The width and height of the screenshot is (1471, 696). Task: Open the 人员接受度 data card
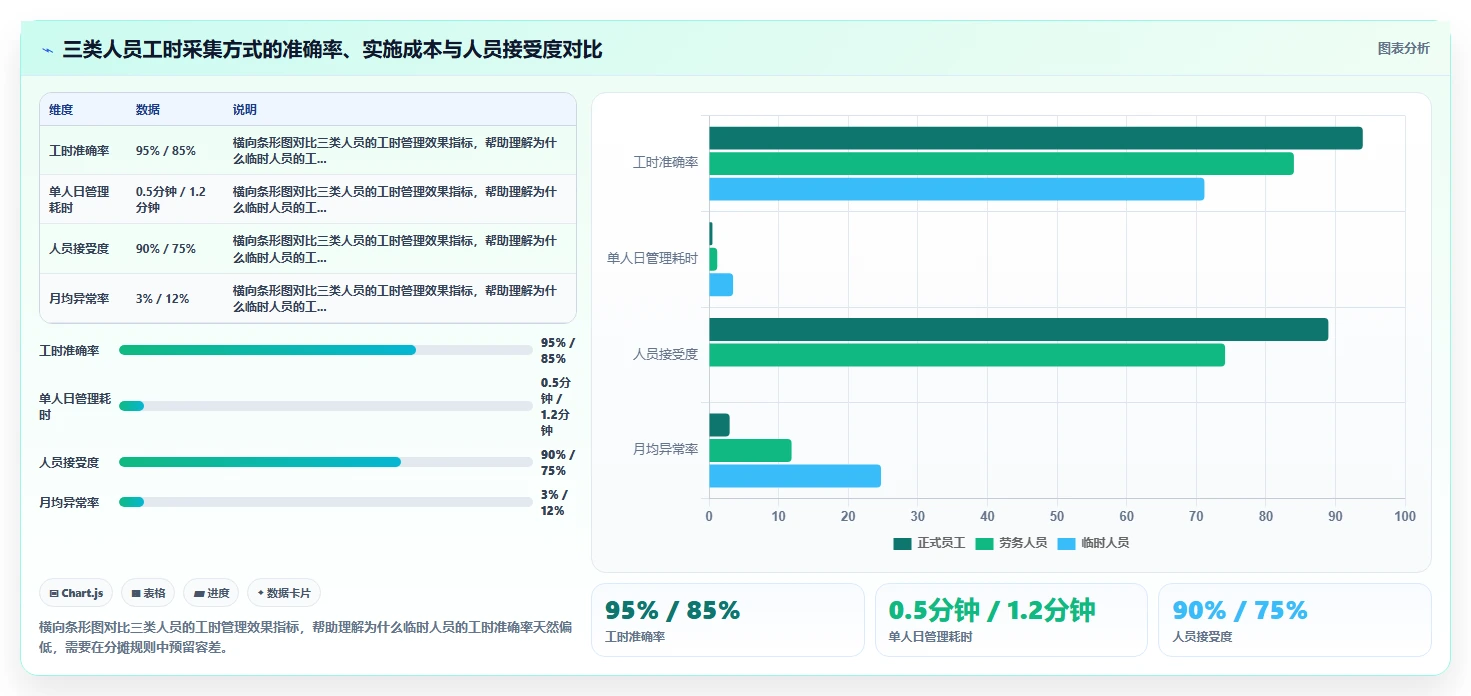1295,620
